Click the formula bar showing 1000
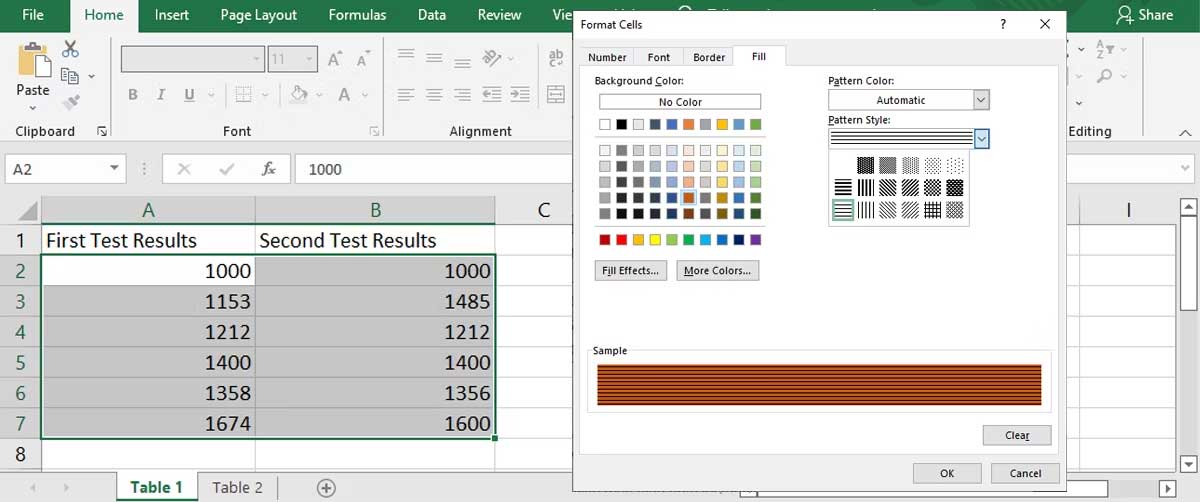Viewport: 1200px width, 502px height. pyautogui.click(x=432, y=169)
